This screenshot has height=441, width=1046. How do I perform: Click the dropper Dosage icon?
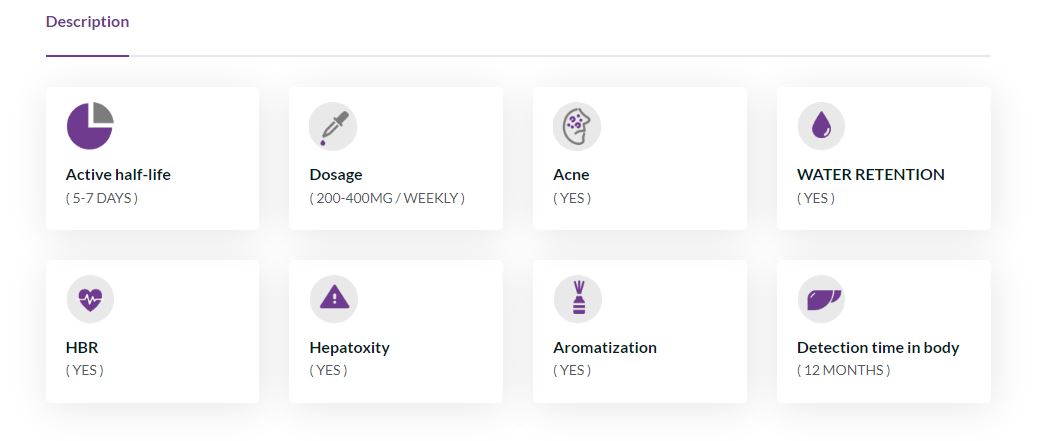333,126
